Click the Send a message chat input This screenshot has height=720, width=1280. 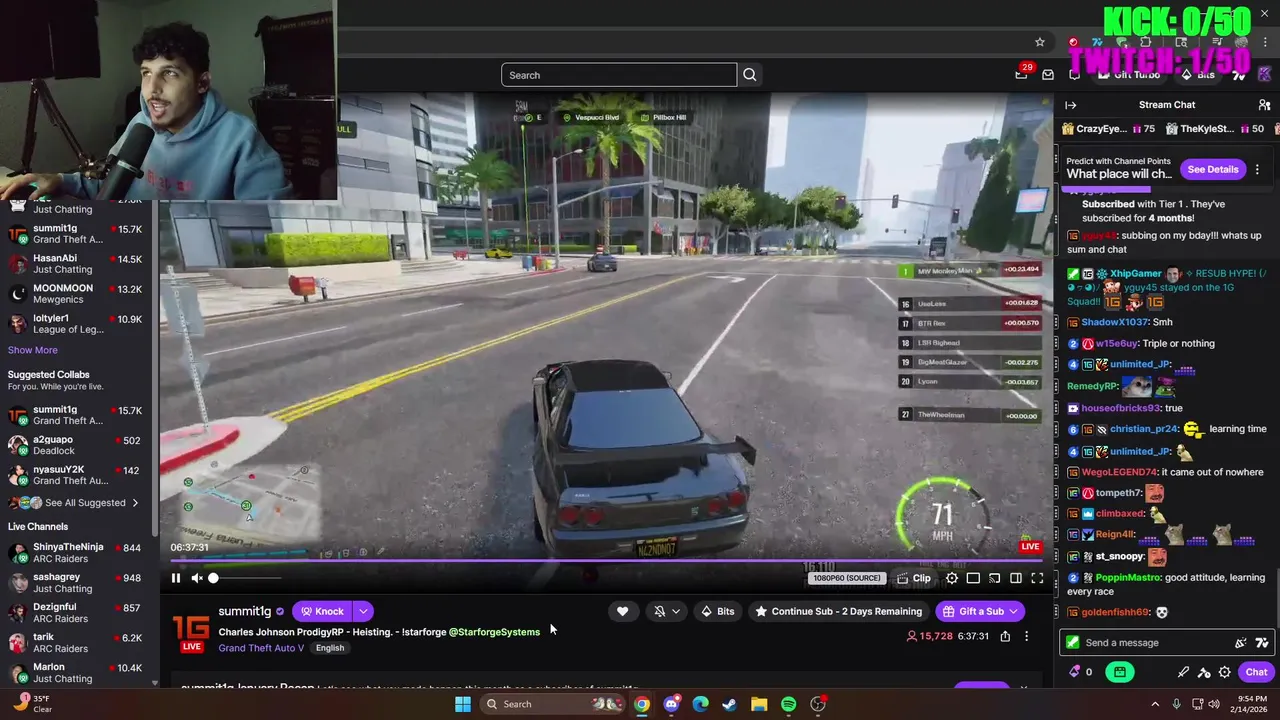point(1150,643)
